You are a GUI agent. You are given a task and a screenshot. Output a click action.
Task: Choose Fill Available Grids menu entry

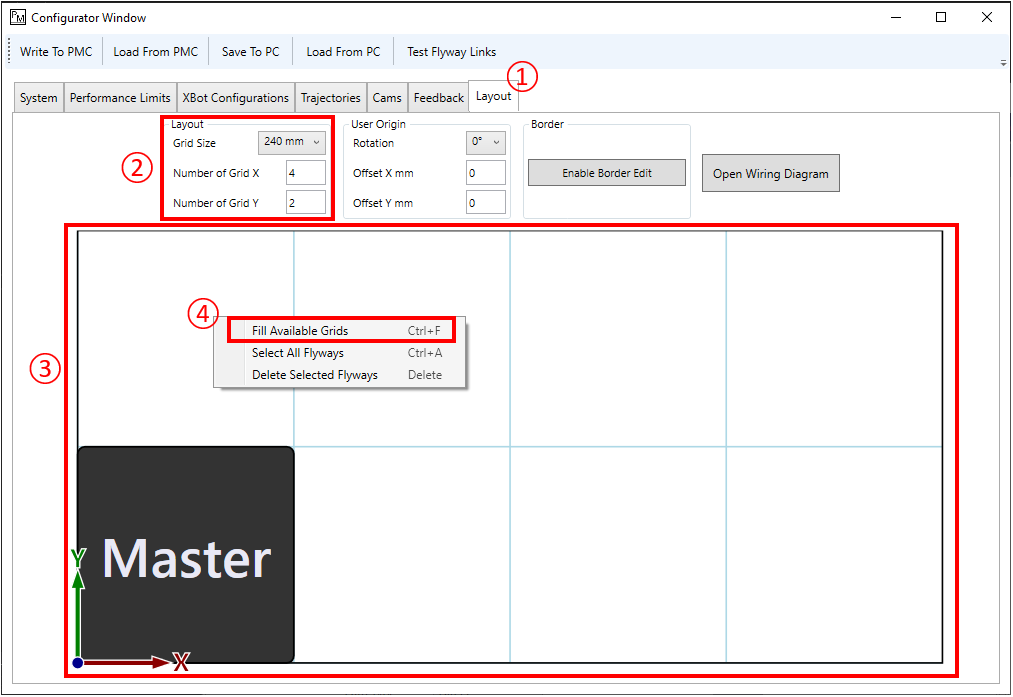pos(300,331)
